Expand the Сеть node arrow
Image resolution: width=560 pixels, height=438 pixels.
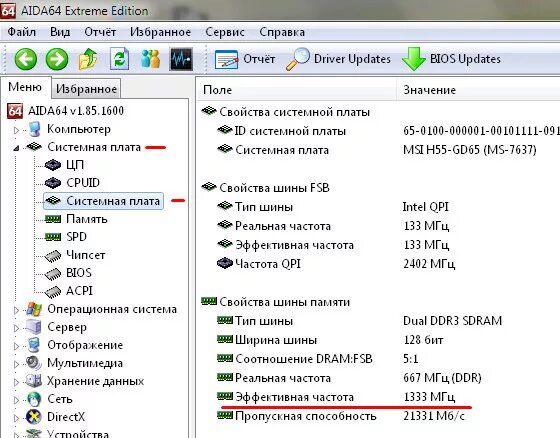point(16,400)
